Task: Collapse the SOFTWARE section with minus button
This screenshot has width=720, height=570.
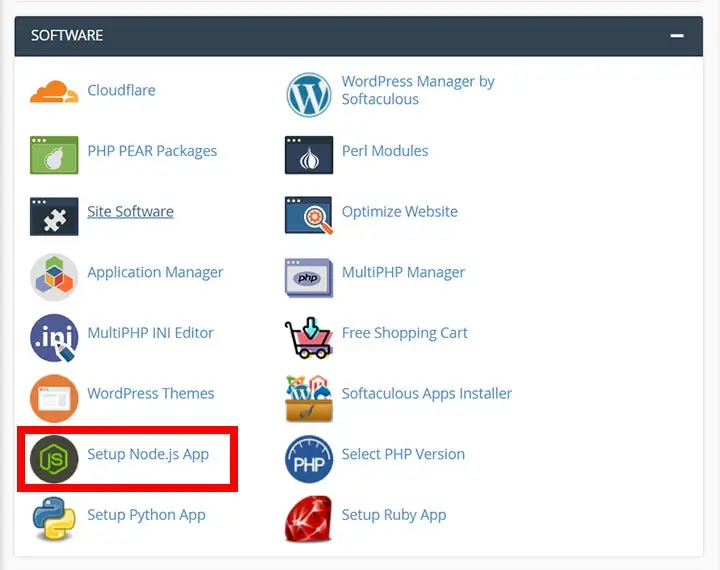Action: point(677,36)
